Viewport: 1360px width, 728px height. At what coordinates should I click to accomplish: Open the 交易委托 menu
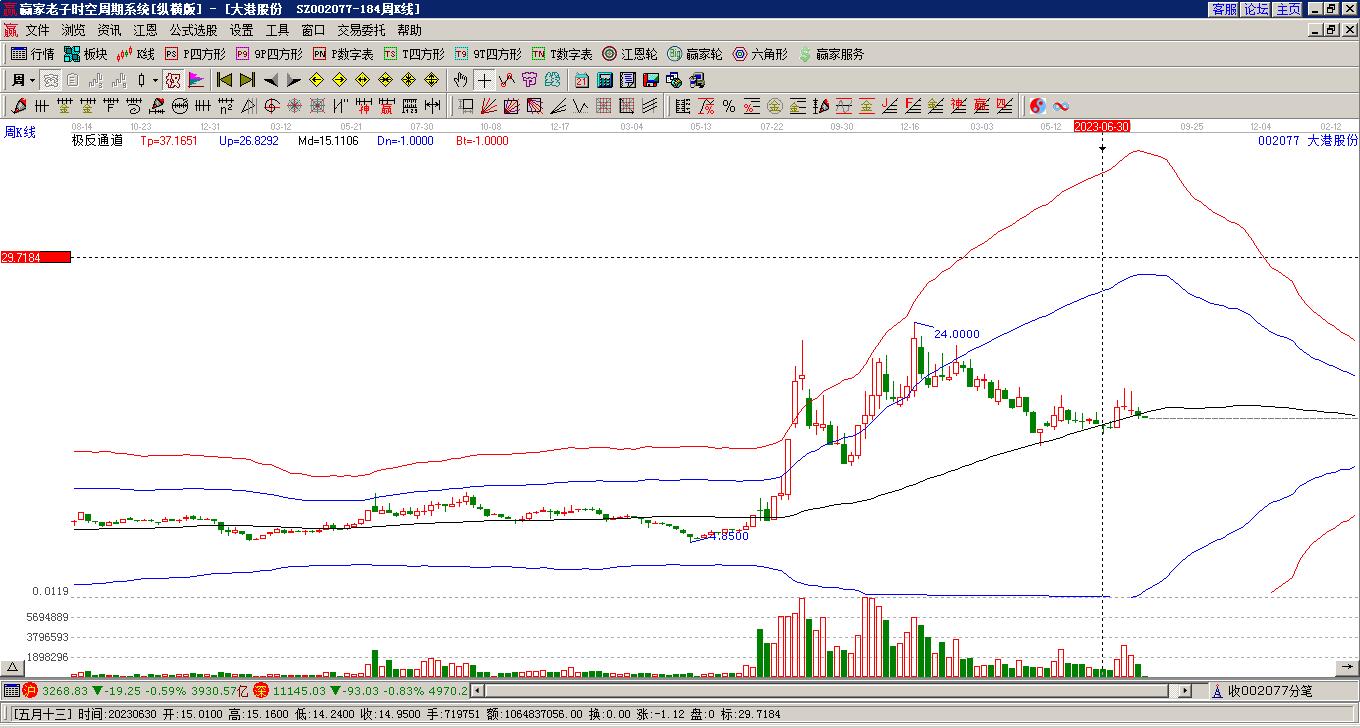point(361,30)
